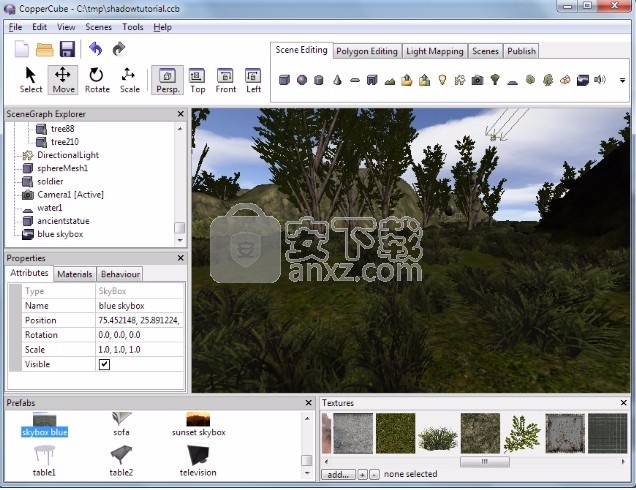Select Camera1 [Active] in SceneGraph Explorer

tap(69, 195)
